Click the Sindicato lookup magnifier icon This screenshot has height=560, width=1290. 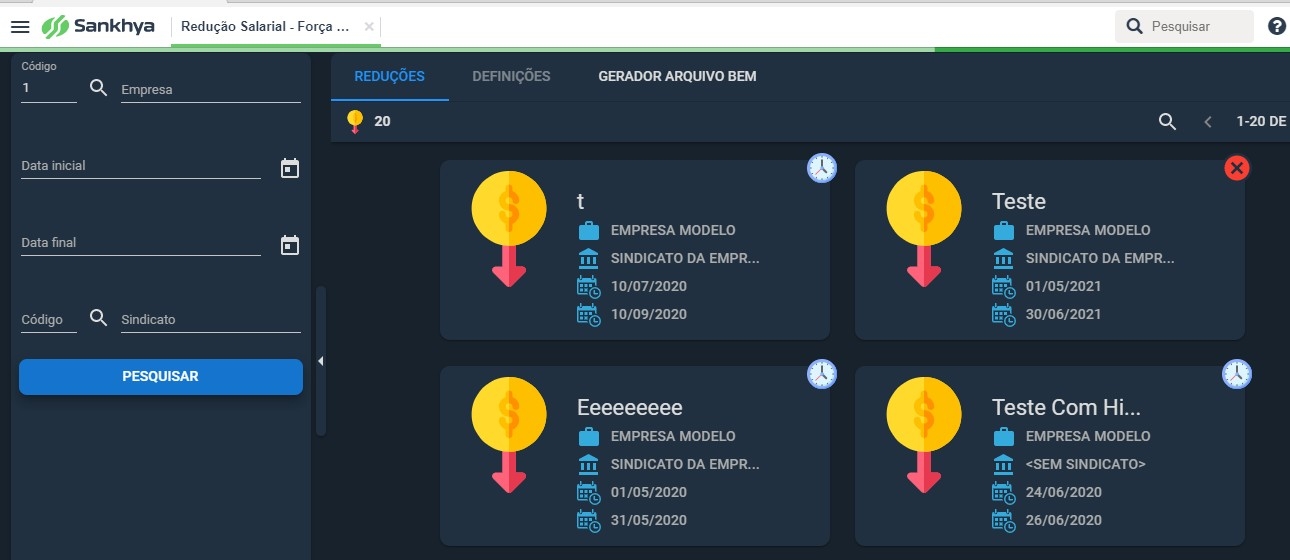coord(98,318)
